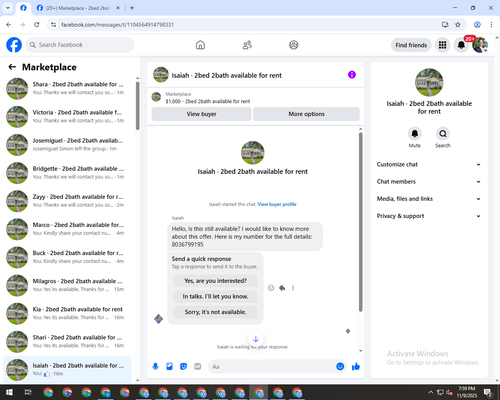Open Chrome's three-dot menu
Image resolution: width=500 pixels, height=400 pixels.
pos(491,24)
